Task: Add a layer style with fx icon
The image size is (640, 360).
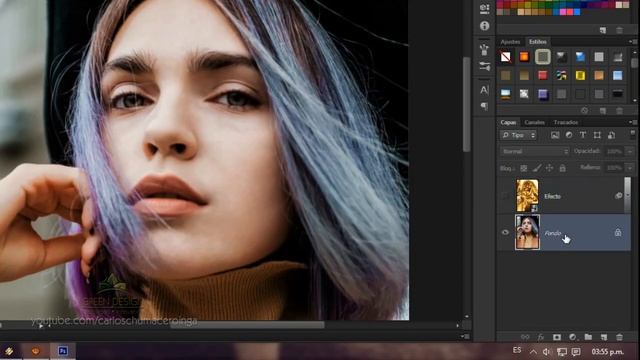Action: (x=541, y=337)
